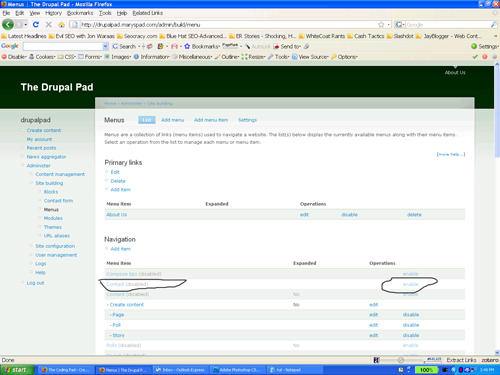Viewport: 500px width, 375px height.
Task: Click inside the URL address bar
Action: coord(227,25)
